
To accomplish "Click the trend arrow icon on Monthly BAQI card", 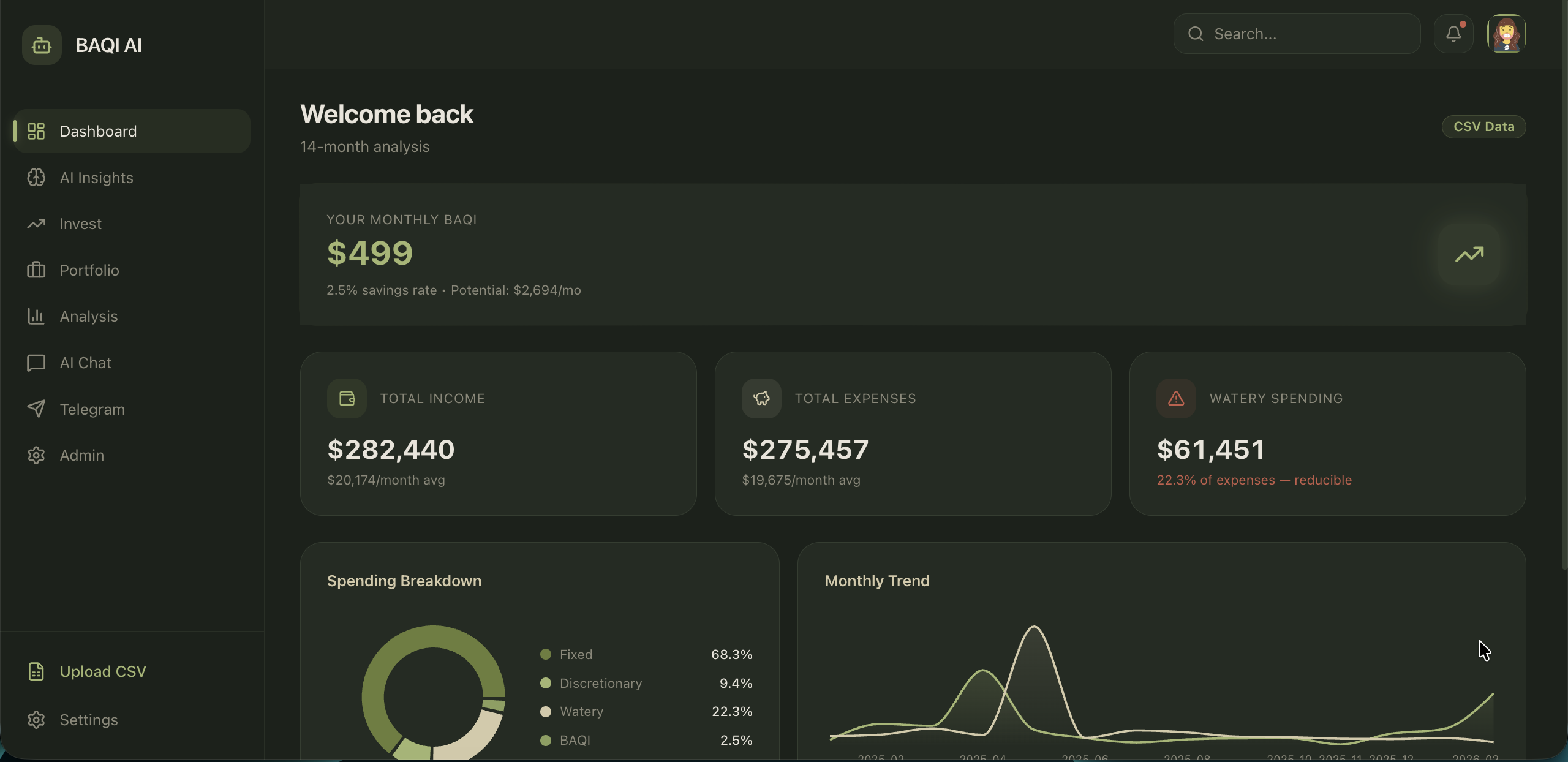I will 1469,254.
